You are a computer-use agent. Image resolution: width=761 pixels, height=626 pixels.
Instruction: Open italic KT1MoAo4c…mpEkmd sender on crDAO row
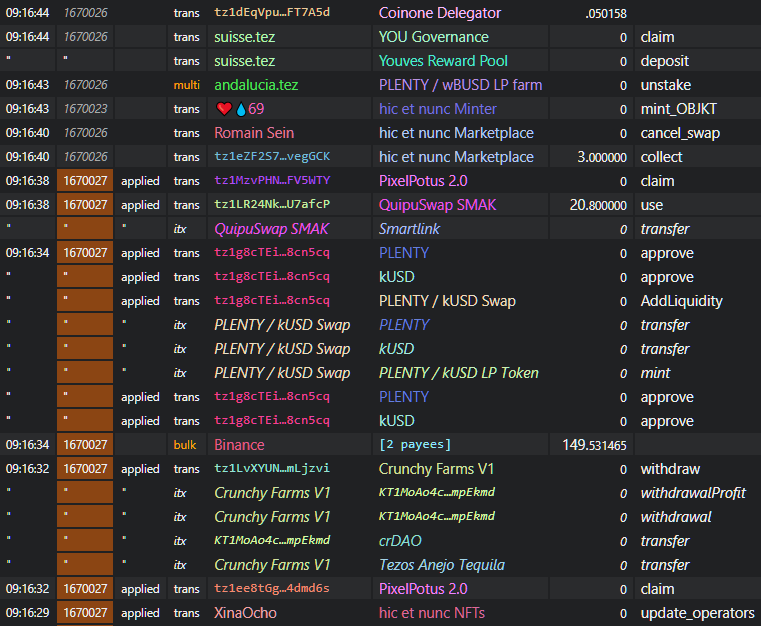[272, 540]
